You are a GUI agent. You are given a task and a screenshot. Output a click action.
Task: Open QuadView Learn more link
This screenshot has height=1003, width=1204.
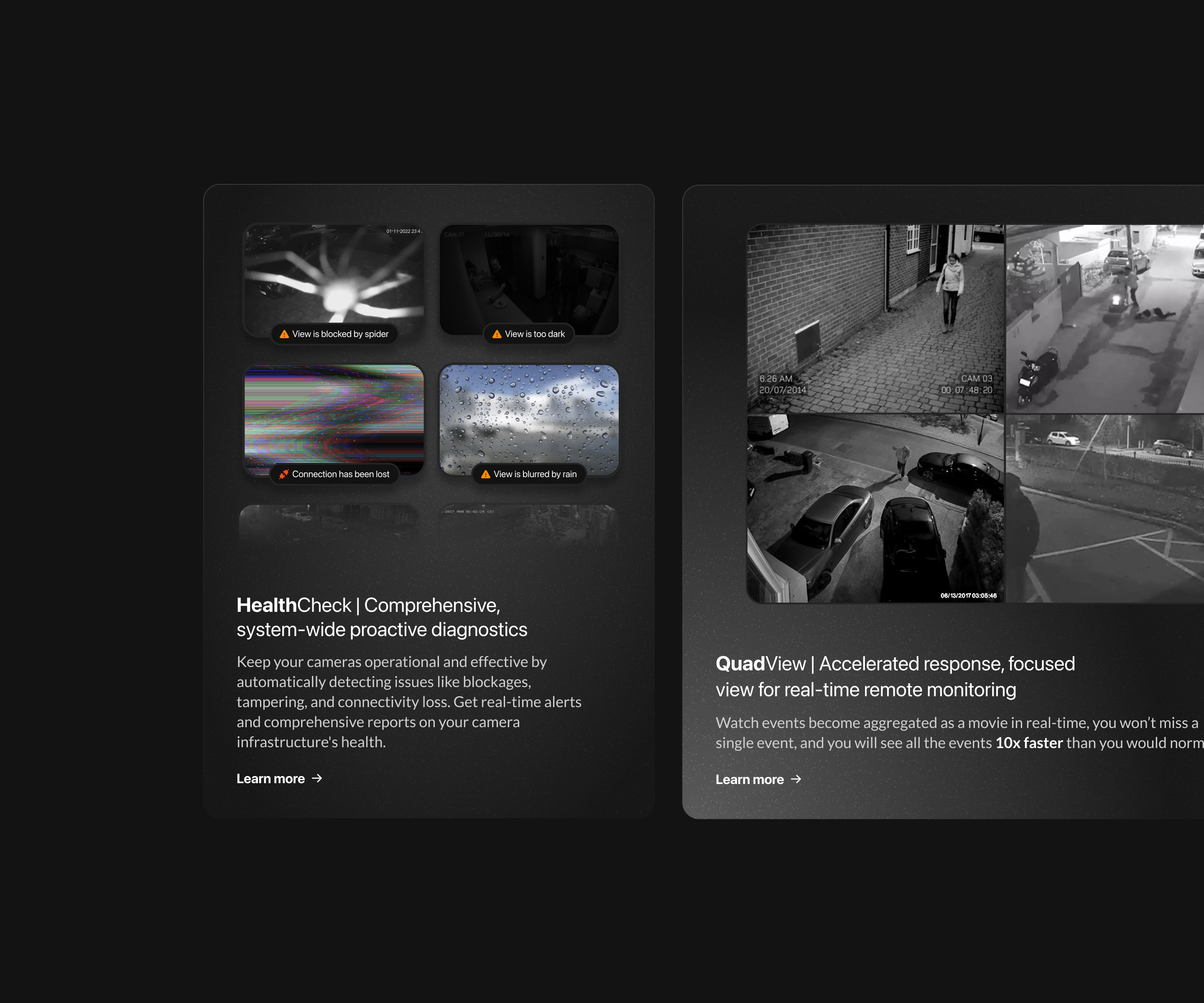(758, 779)
